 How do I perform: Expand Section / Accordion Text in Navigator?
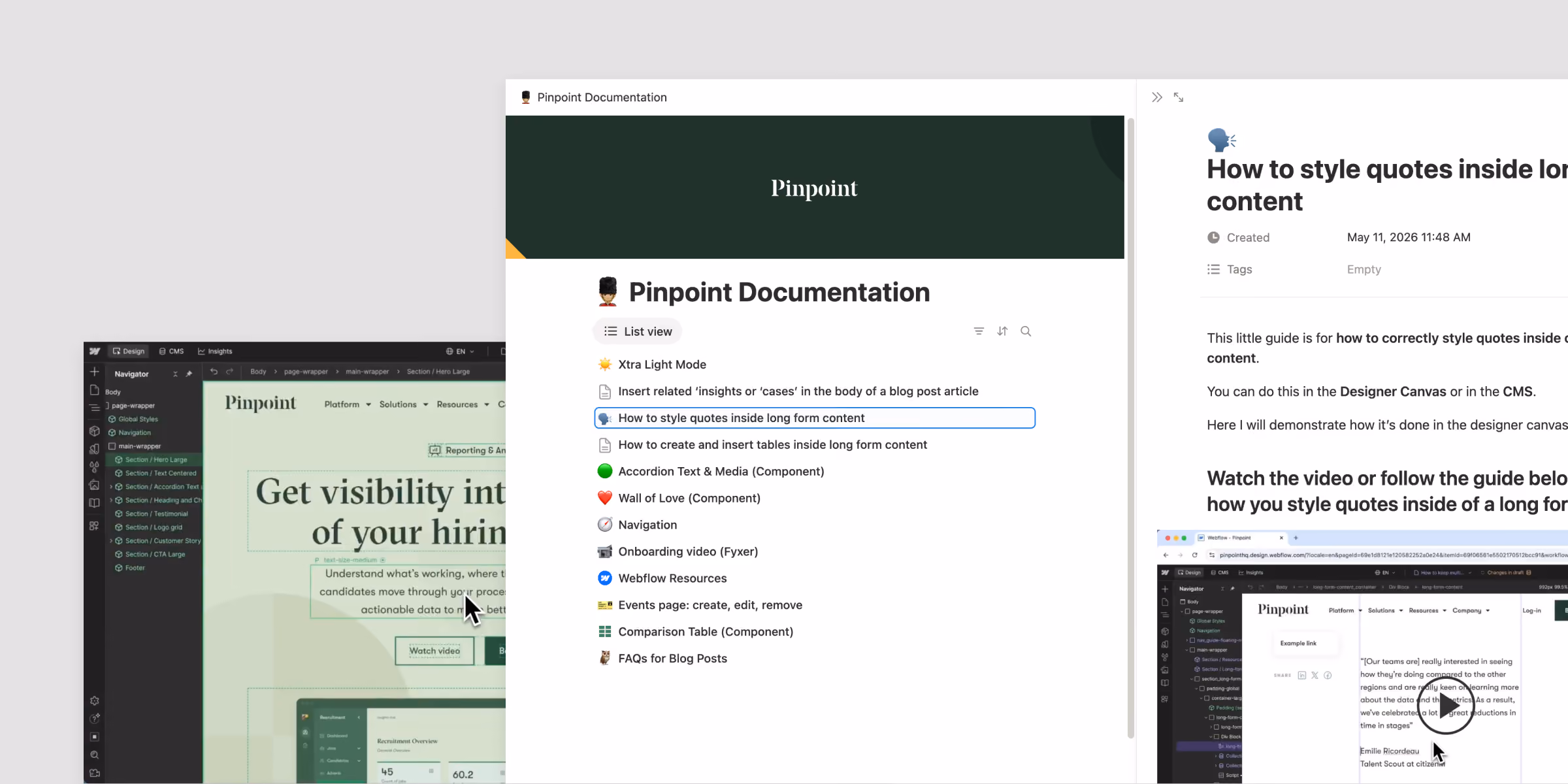coord(111,487)
